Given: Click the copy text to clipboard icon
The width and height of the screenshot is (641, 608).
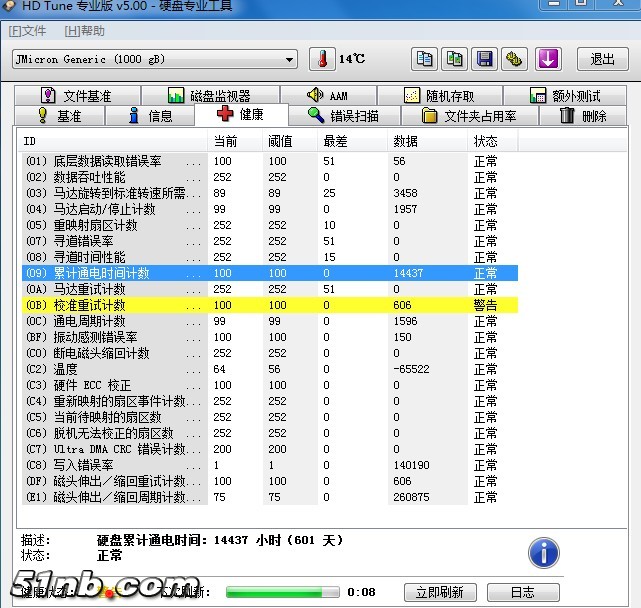Looking at the screenshot, I should point(424,59).
